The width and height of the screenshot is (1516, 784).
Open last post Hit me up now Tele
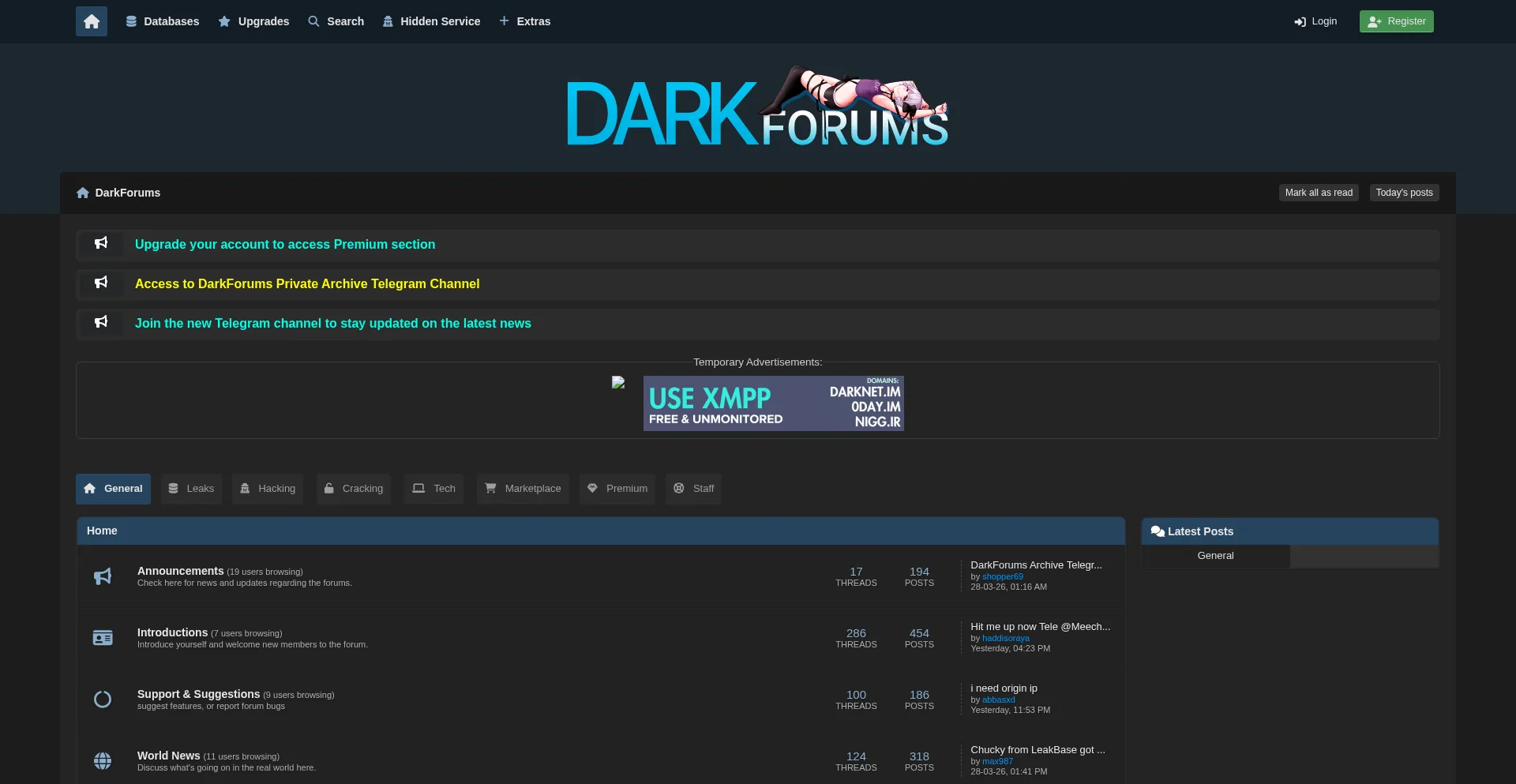click(1040, 627)
